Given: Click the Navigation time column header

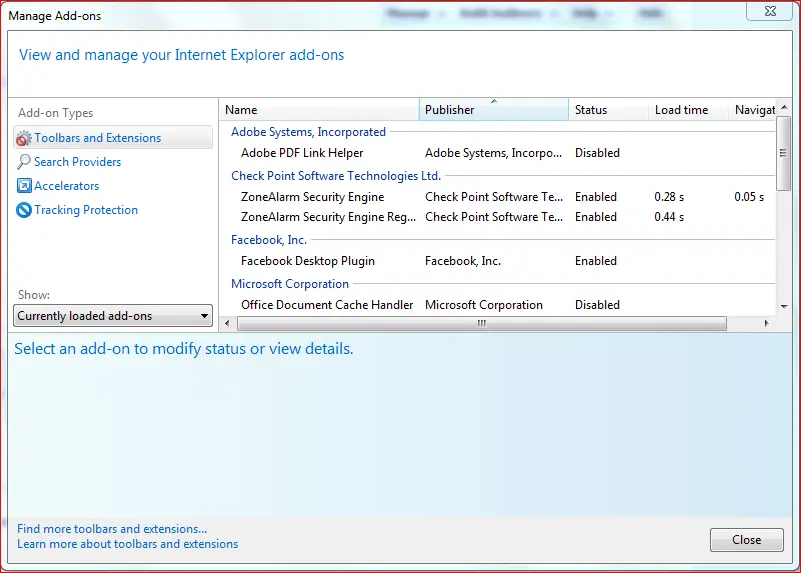Looking at the screenshot, I should 752,110.
